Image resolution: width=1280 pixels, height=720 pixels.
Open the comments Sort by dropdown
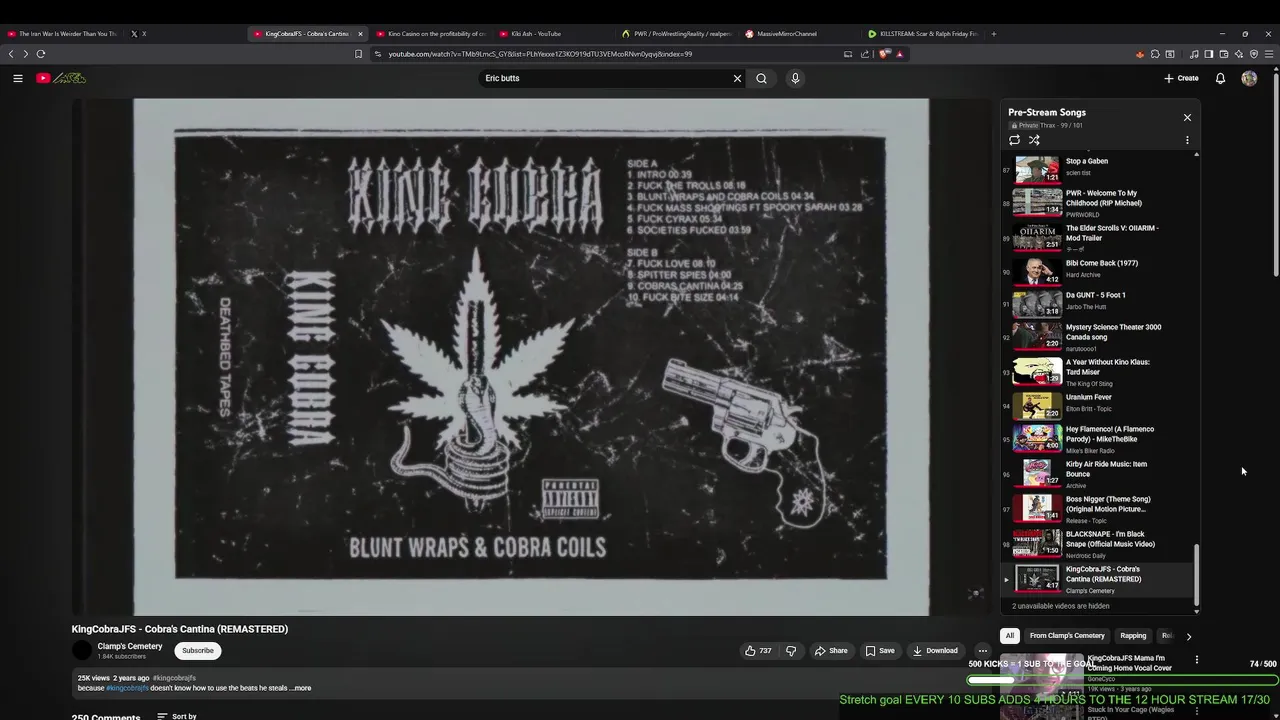point(177,716)
